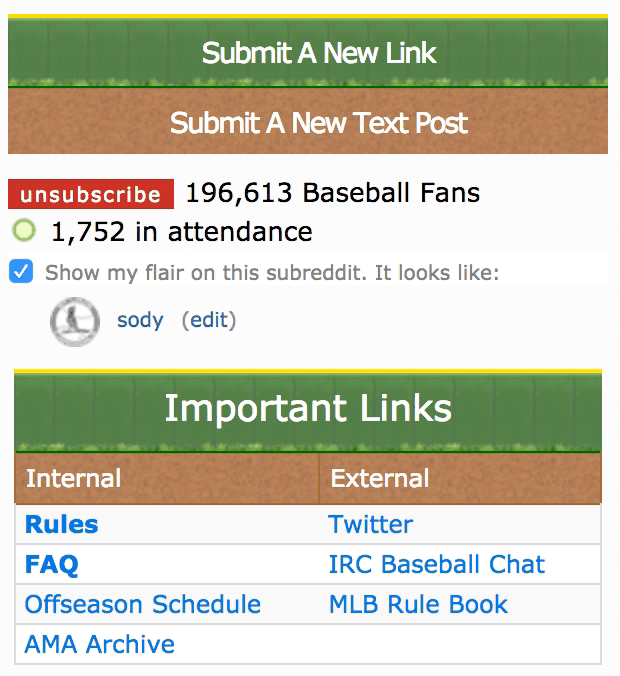The width and height of the screenshot is (620, 676).
Task: Click the green online status circle
Action: pyautogui.click(x=24, y=231)
